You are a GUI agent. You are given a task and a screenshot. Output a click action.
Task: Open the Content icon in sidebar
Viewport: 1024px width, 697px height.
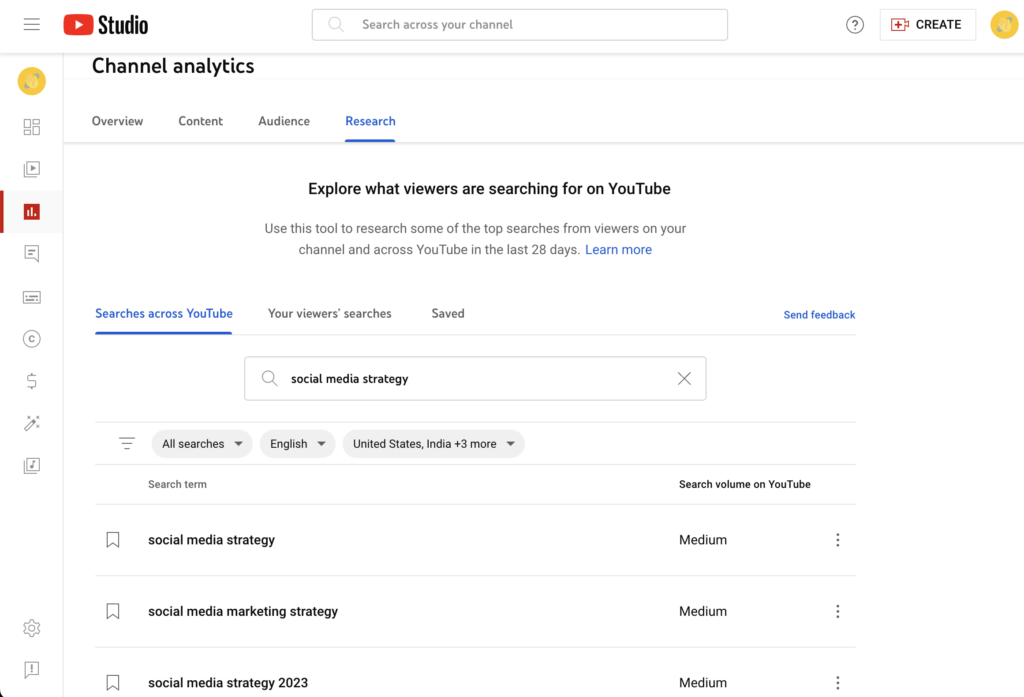tap(31, 169)
